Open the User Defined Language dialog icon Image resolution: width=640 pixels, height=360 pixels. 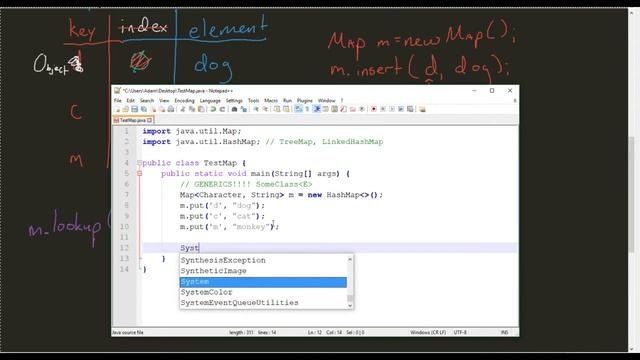(324, 109)
